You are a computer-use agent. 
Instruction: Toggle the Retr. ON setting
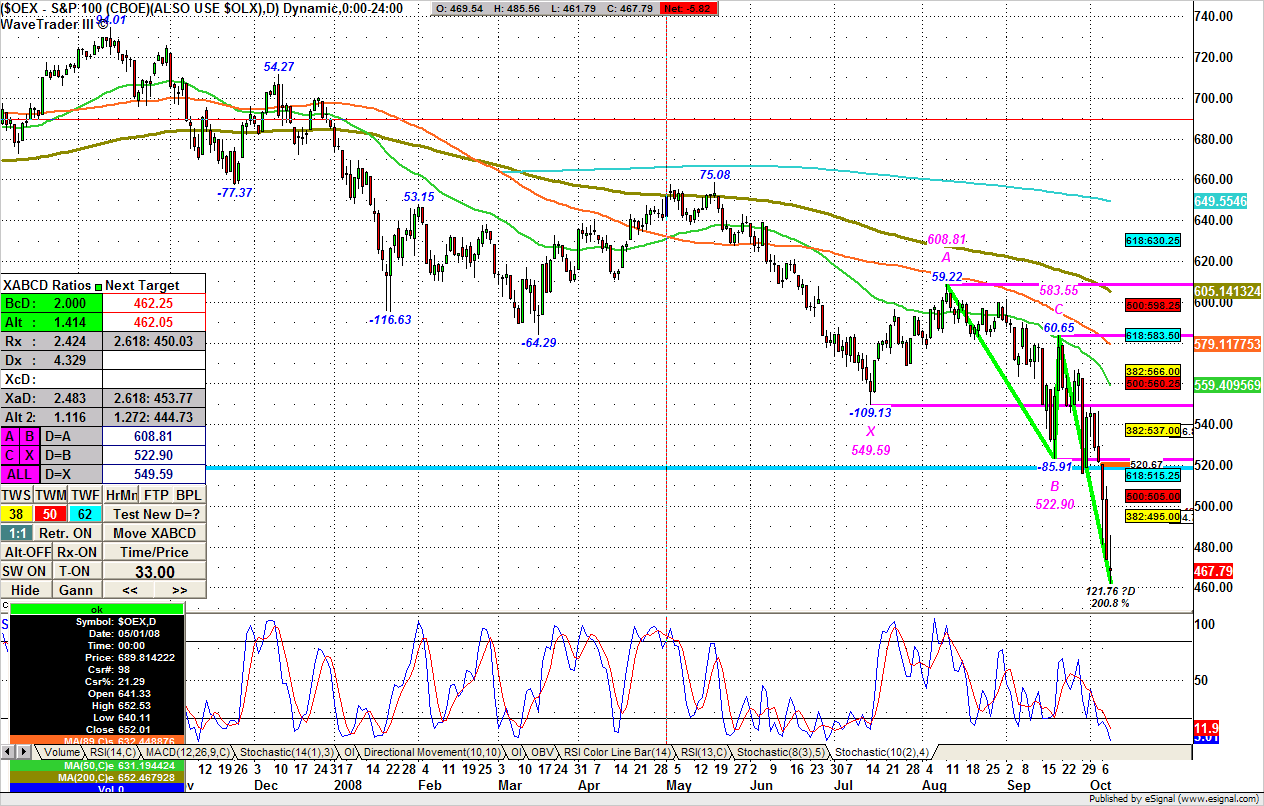pyautogui.click(x=69, y=533)
